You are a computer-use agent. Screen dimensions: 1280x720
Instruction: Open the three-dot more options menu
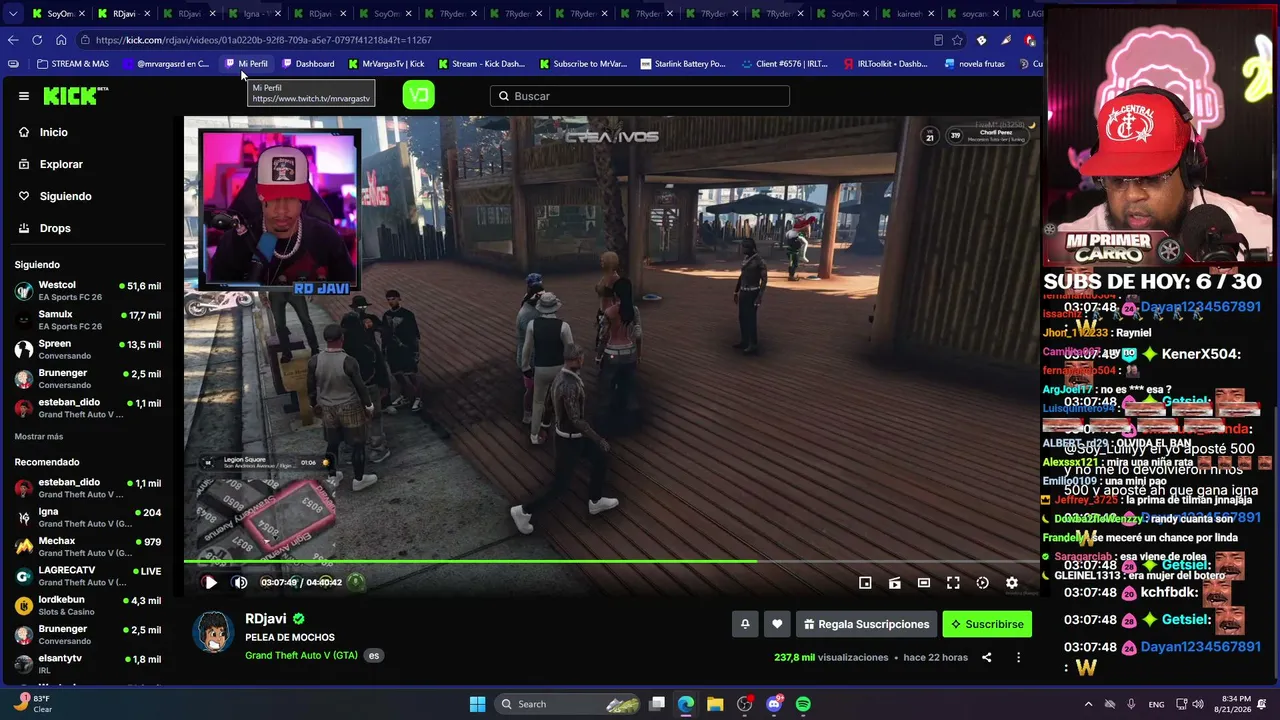pos(1018,657)
